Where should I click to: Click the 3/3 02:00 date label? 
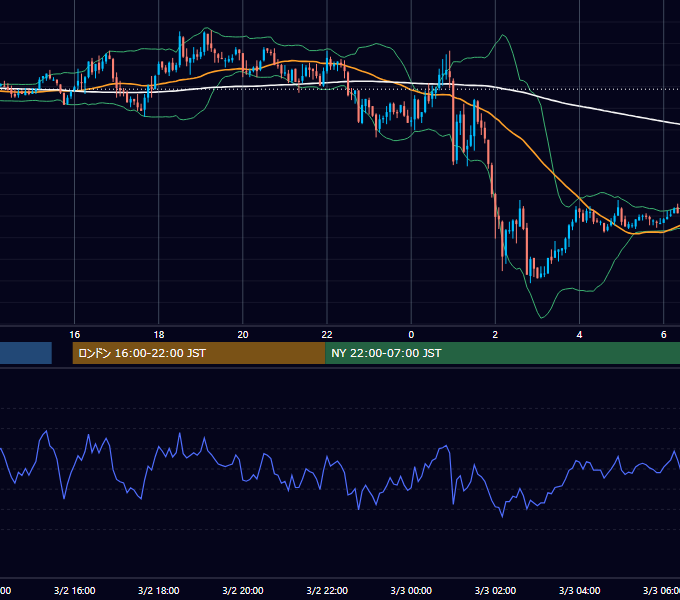tap(495, 590)
